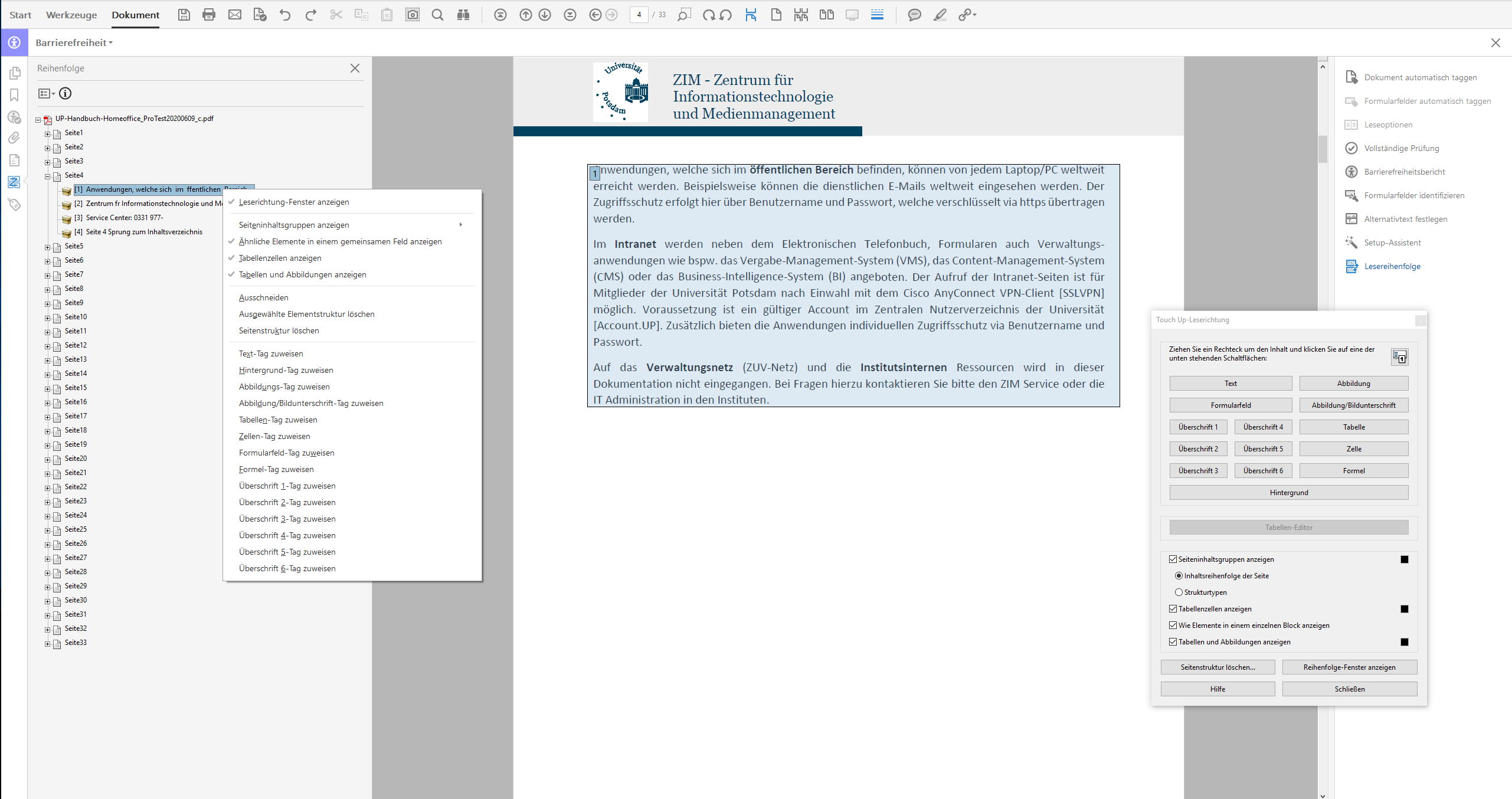The height and width of the screenshot is (799, 1512).
Task: Open the attachments paperclip panel
Action: [14, 138]
